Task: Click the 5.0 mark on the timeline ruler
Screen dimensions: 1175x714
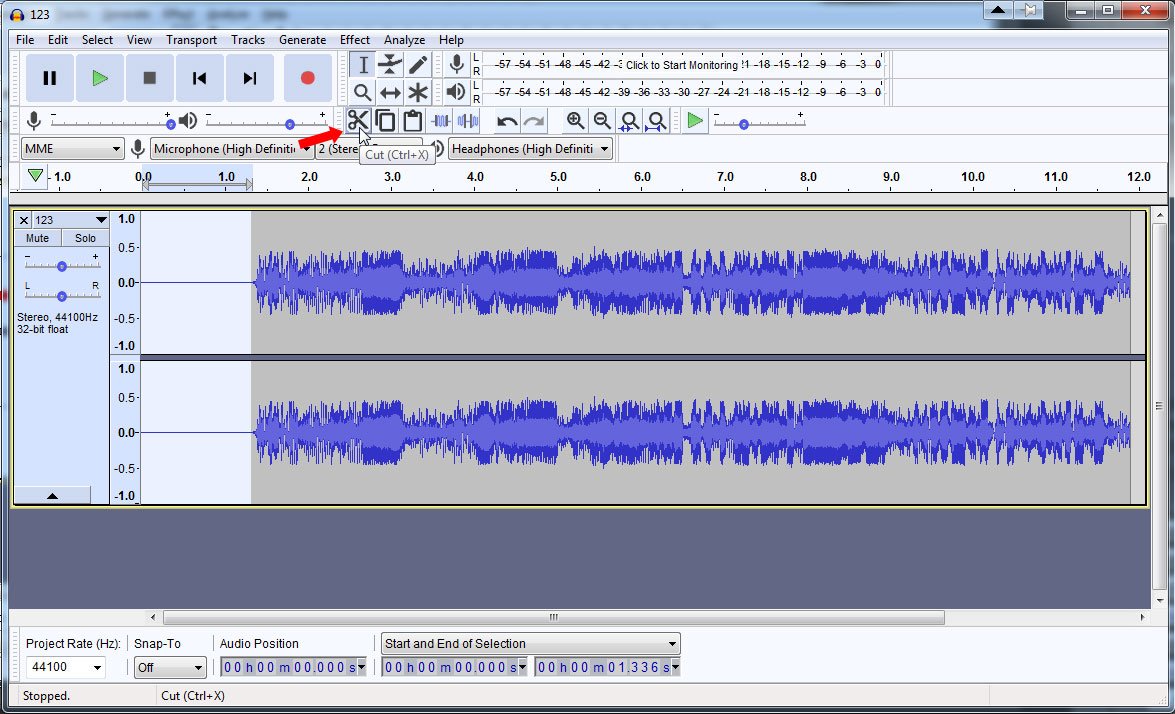Action: pos(558,177)
